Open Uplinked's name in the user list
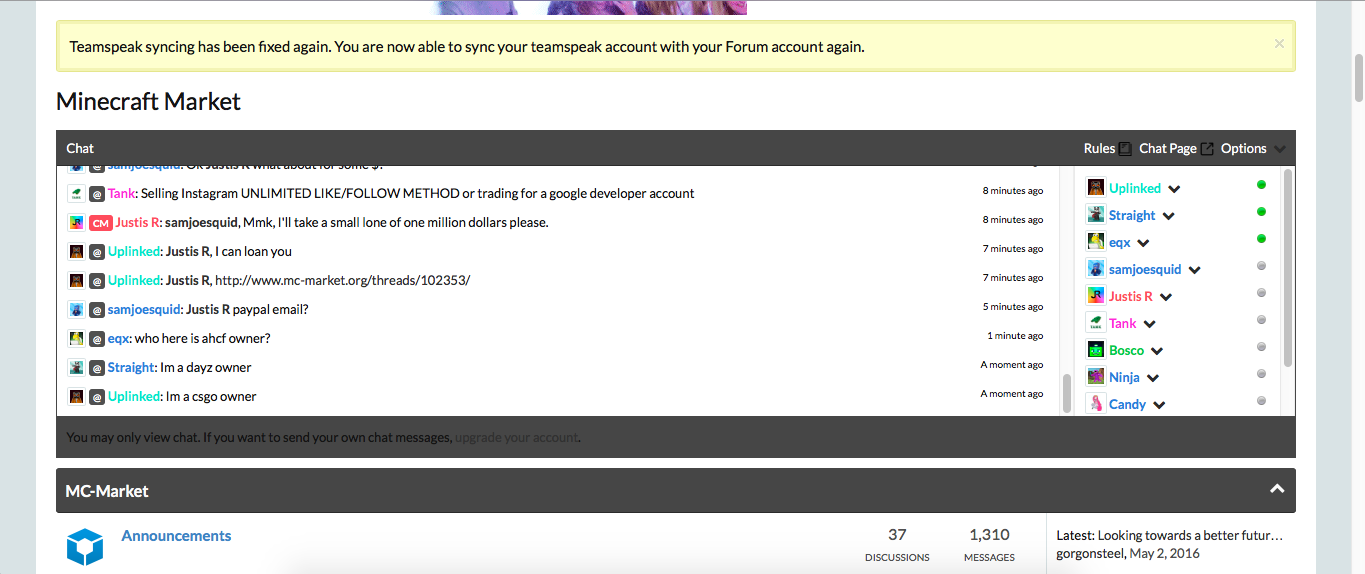 pos(1135,188)
